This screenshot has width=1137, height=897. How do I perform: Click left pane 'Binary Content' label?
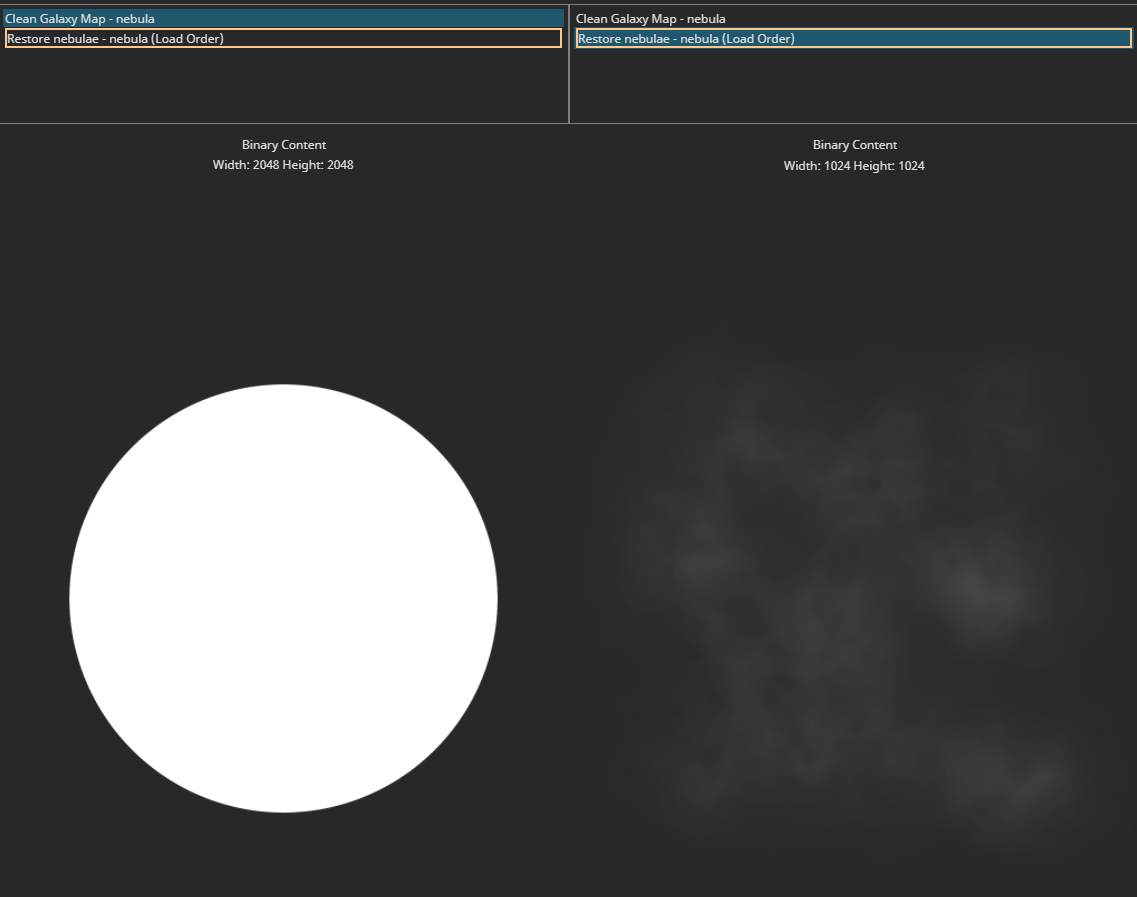click(284, 144)
